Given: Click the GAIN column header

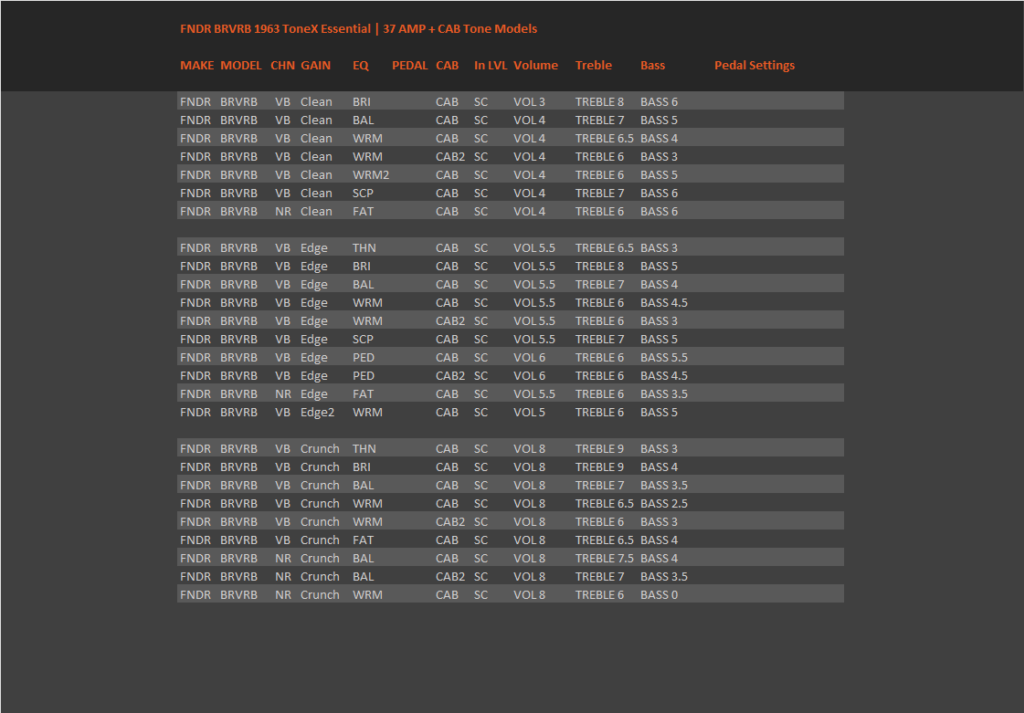Looking at the screenshot, I should pyautogui.click(x=315, y=65).
